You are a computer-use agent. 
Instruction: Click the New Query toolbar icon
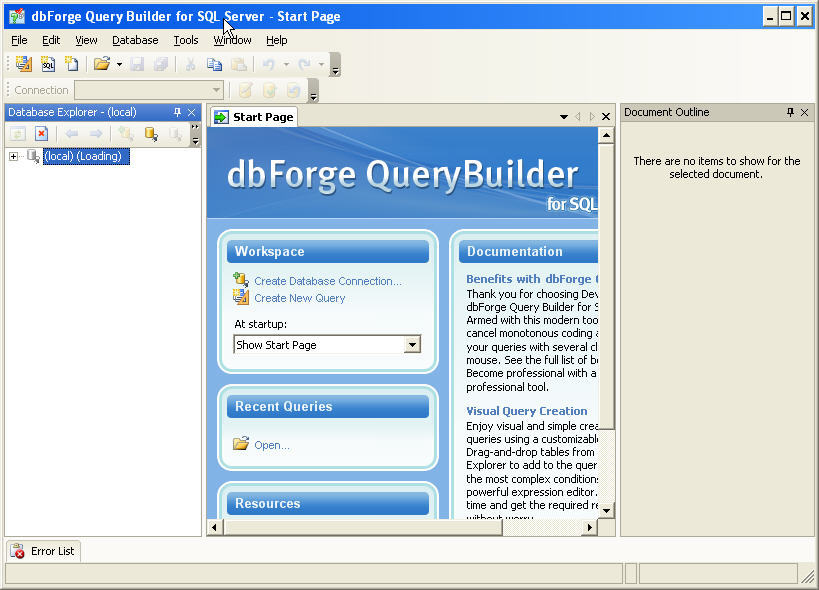[24, 64]
